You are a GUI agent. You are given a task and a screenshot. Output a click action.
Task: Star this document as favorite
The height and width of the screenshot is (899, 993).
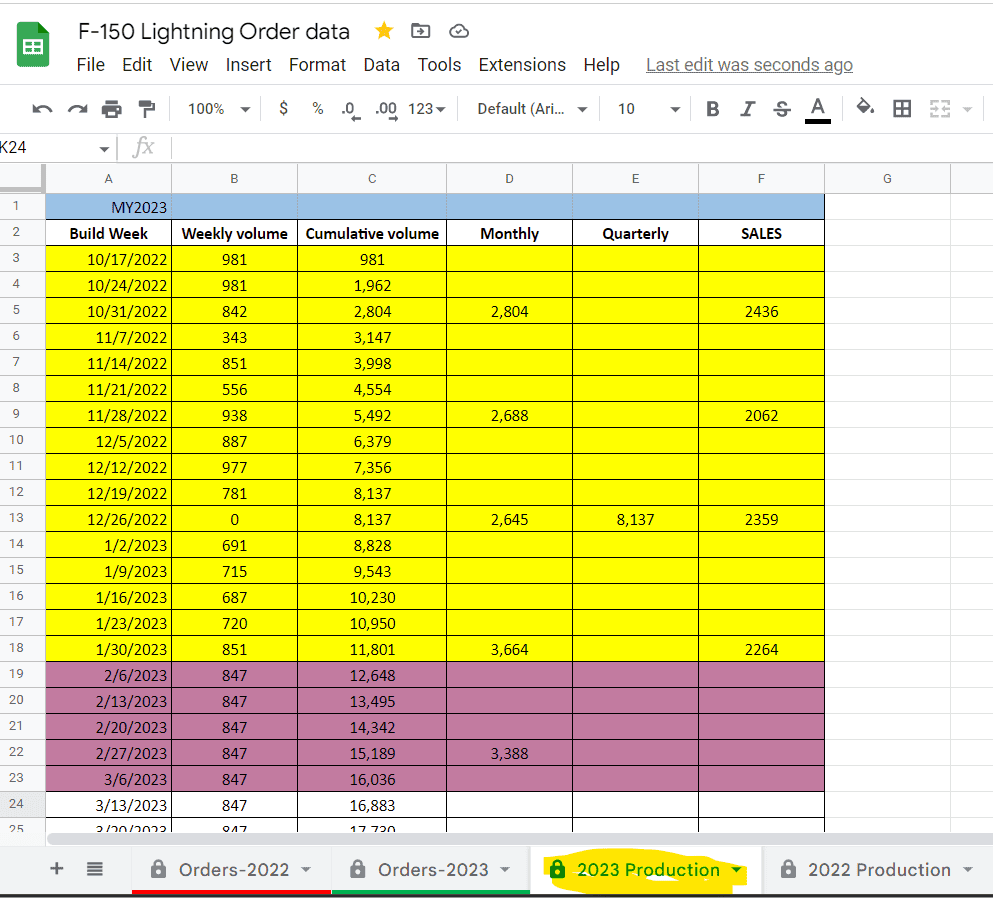click(x=383, y=31)
